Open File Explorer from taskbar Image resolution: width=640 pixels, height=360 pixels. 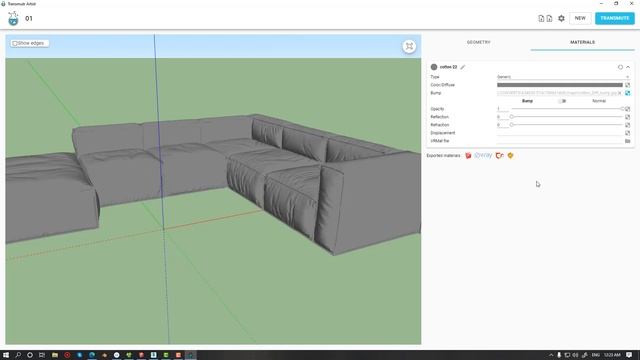55,355
